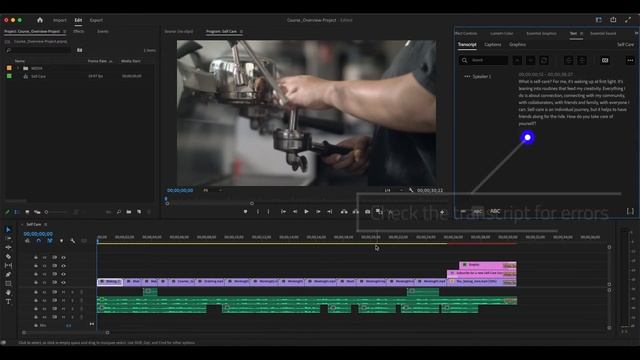Open the Project panel menu
The image size is (640, 360).
click(x=64, y=31)
